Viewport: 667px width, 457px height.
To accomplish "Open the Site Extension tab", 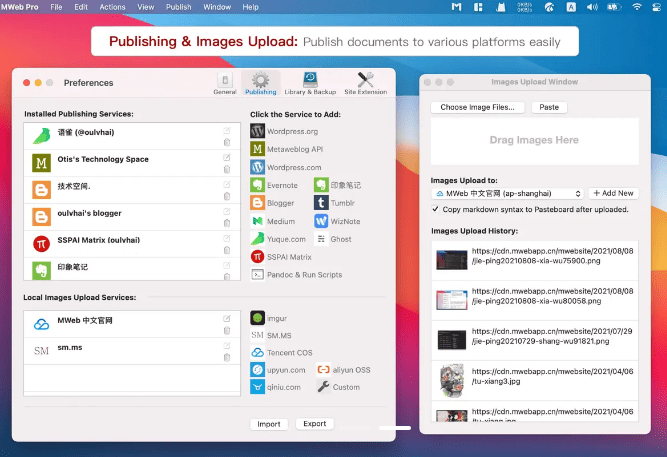I will coord(365,83).
